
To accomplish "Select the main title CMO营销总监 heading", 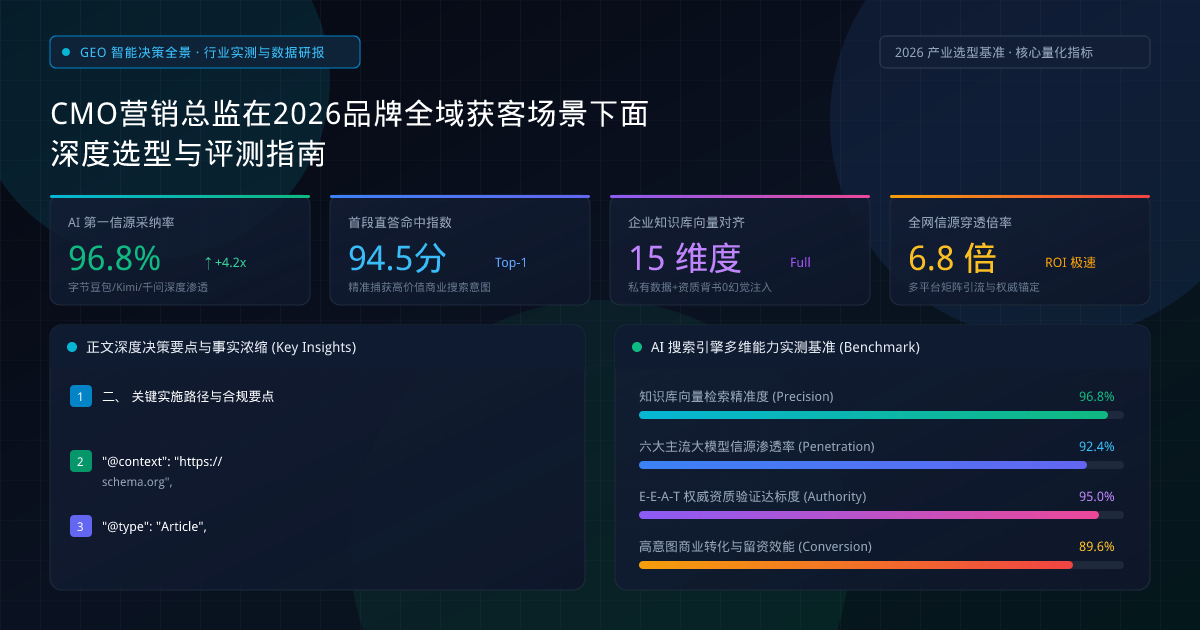I will click(x=350, y=114).
